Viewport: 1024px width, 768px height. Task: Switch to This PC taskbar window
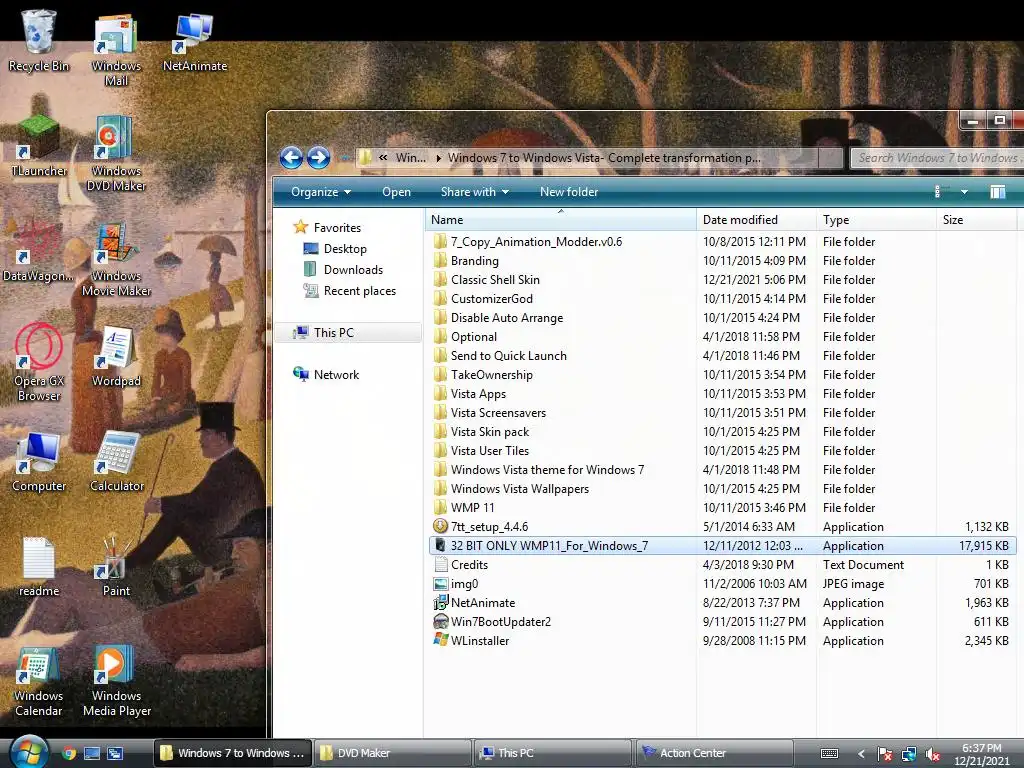point(552,753)
